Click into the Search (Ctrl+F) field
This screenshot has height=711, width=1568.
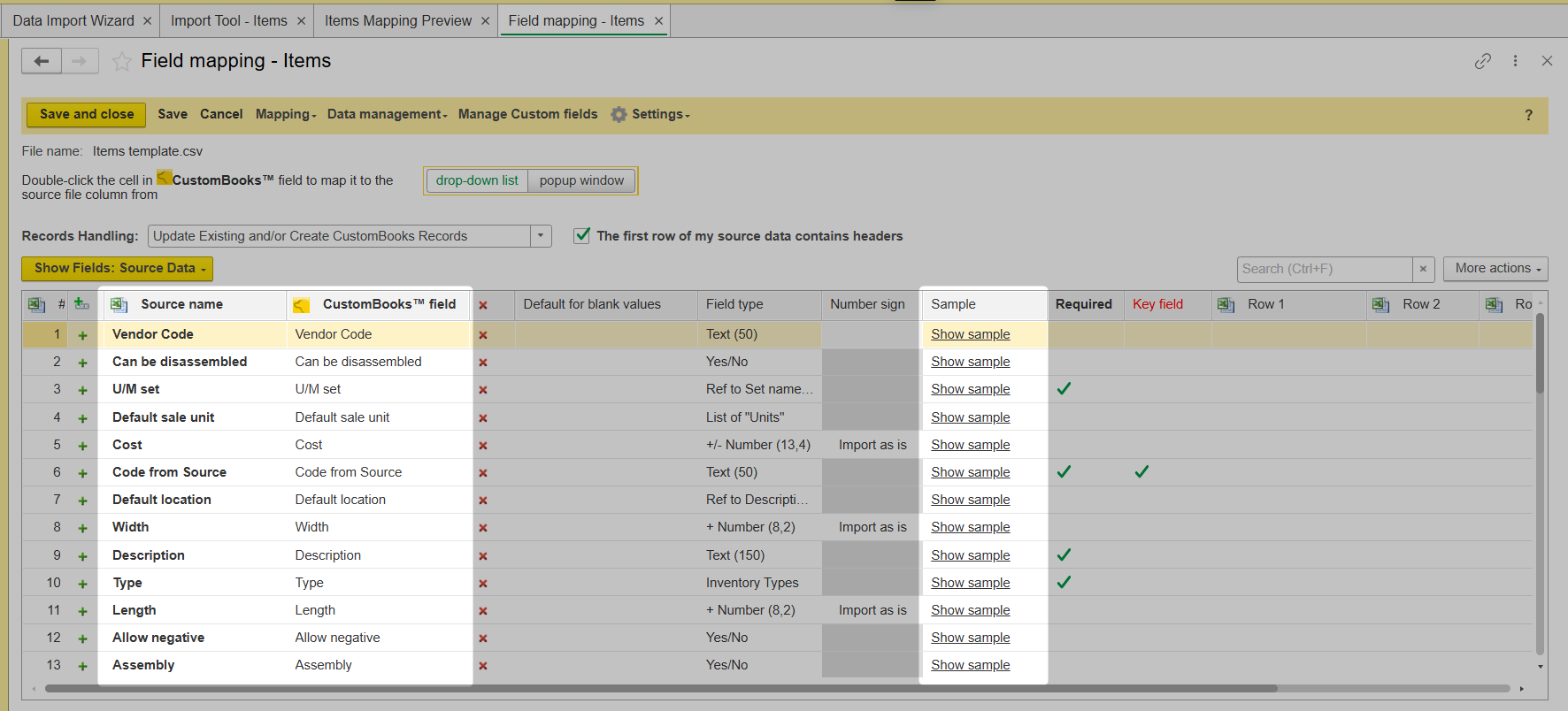1325,269
